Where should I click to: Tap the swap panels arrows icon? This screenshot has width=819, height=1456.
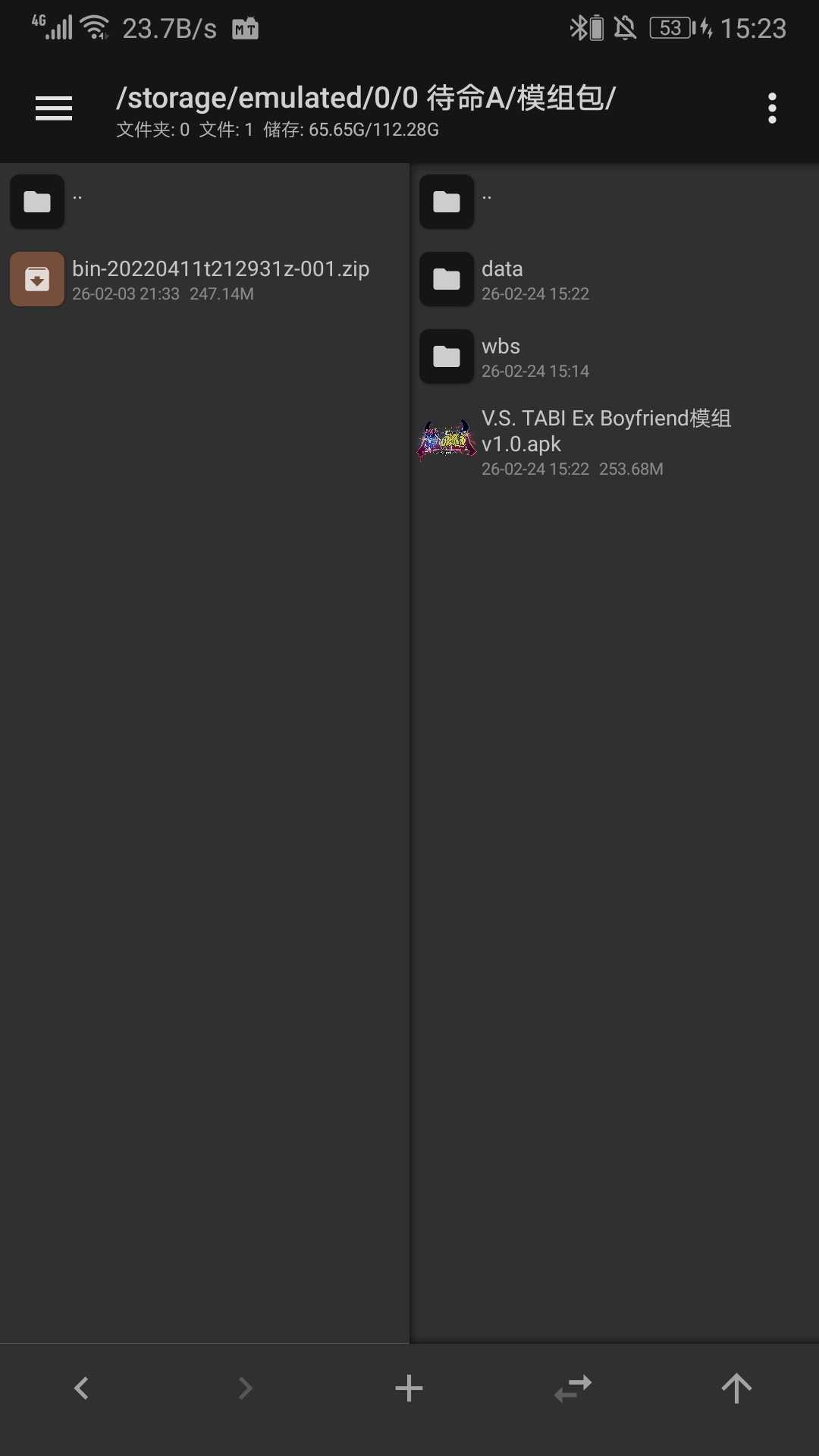coord(573,1389)
